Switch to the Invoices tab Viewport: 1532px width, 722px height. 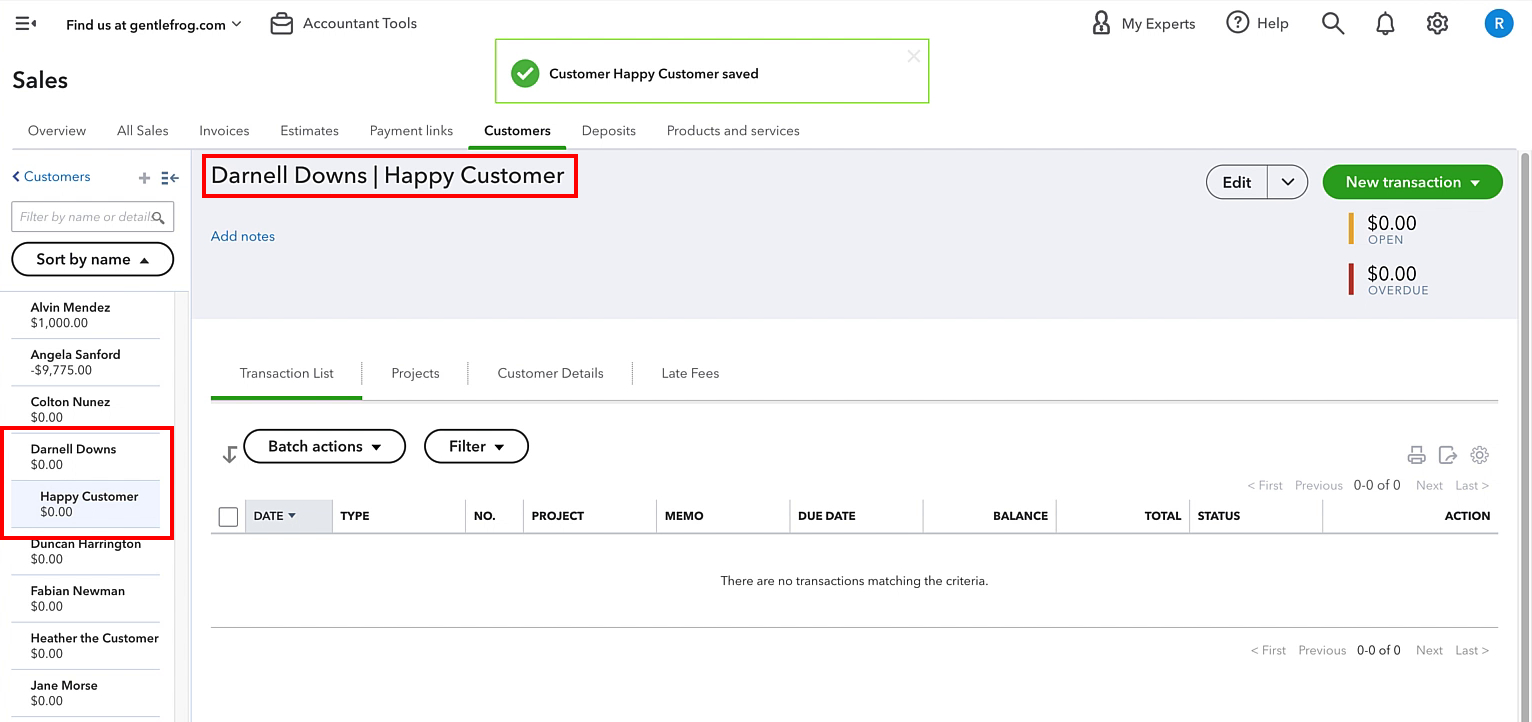click(224, 130)
